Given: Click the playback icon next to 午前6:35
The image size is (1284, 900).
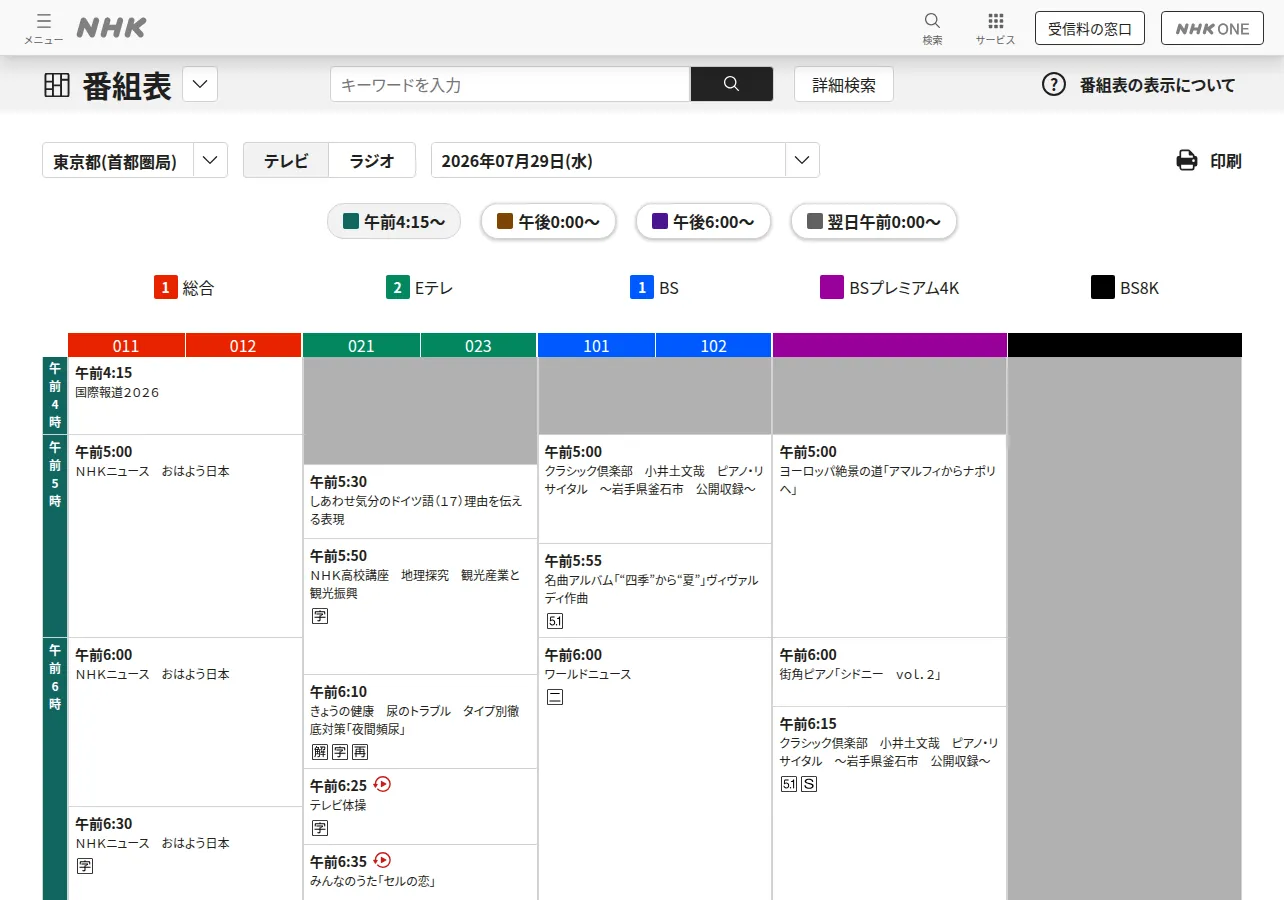Looking at the screenshot, I should (x=382, y=860).
